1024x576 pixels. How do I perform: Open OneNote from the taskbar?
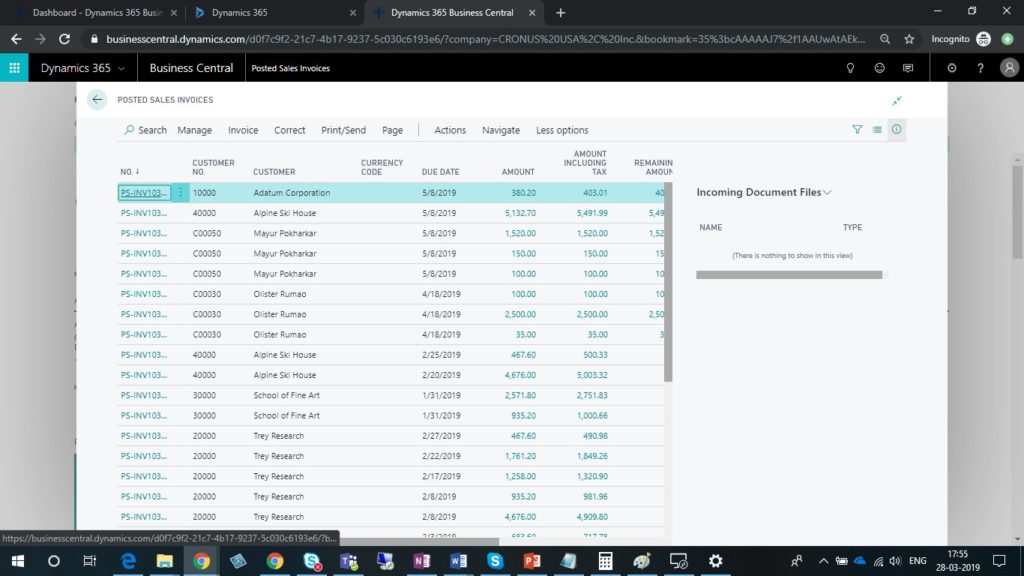click(x=422, y=561)
